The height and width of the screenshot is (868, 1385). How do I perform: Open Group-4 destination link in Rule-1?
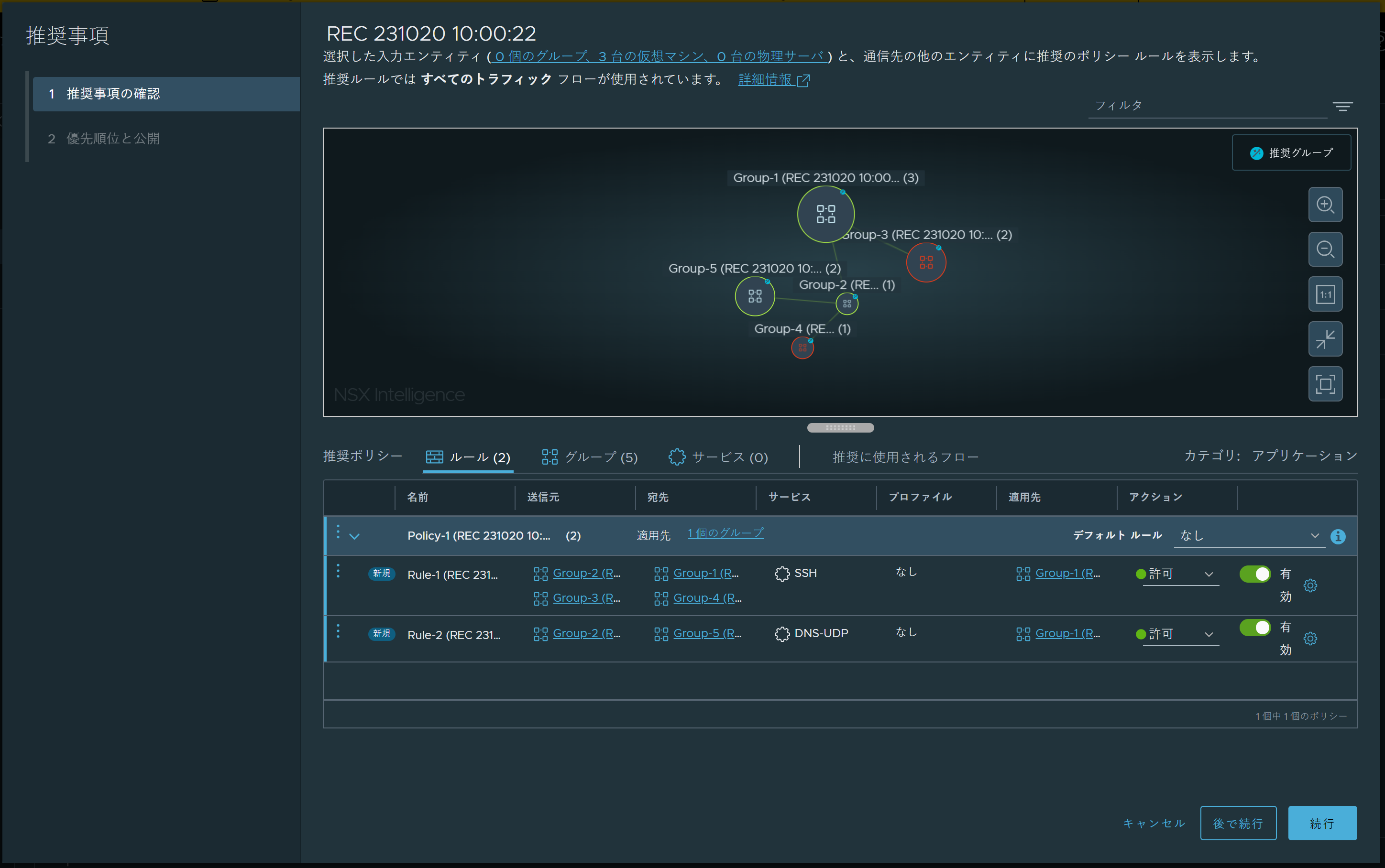tap(707, 597)
